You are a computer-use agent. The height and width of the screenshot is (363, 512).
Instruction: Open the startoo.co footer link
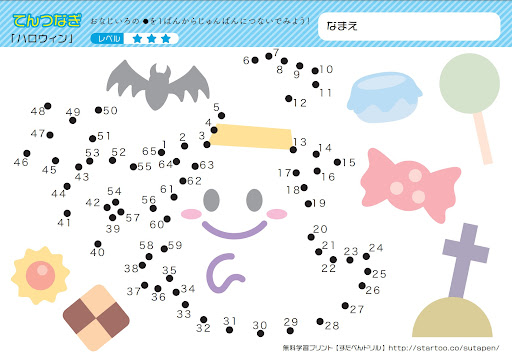click(x=444, y=348)
